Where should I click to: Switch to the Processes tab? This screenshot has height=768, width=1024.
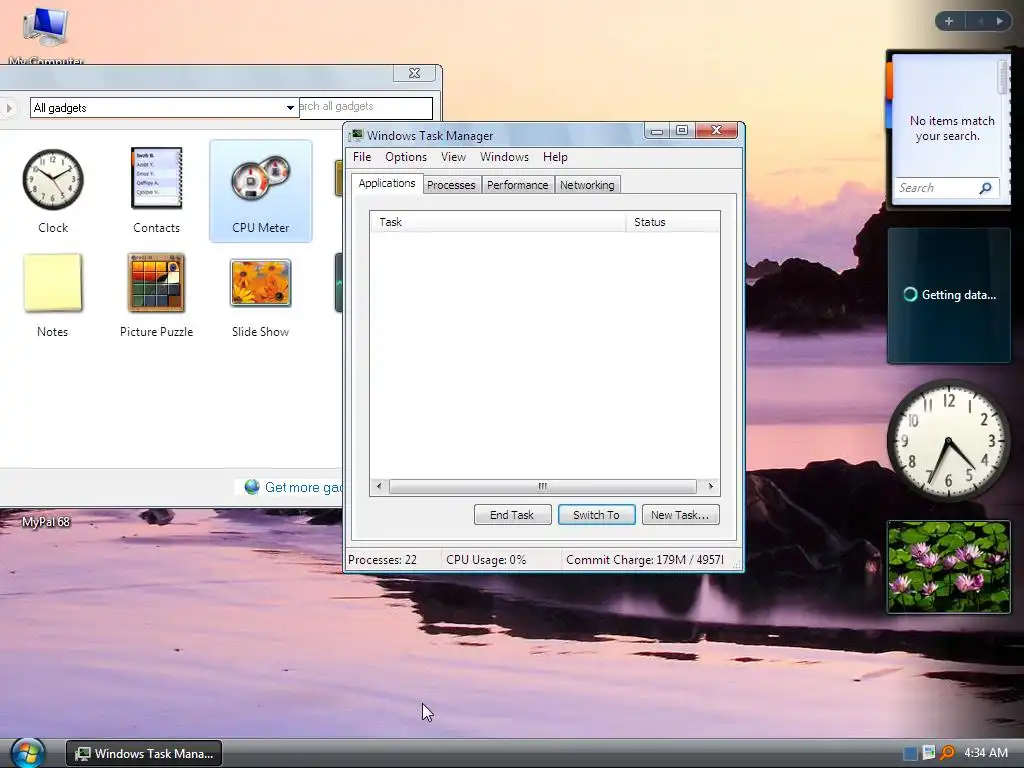[451, 185]
